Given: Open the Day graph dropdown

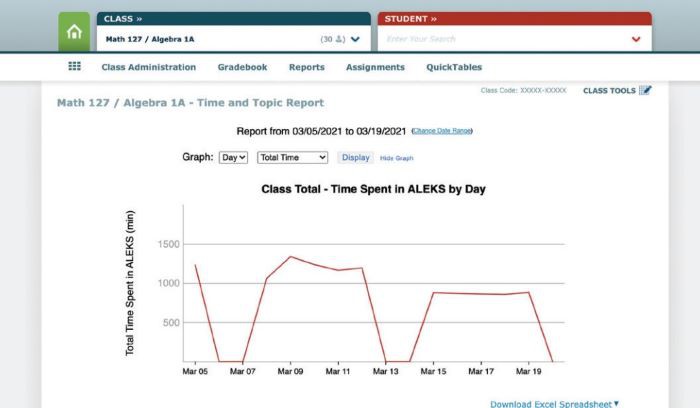Looking at the screenshot, I should (x=233, y=157).
